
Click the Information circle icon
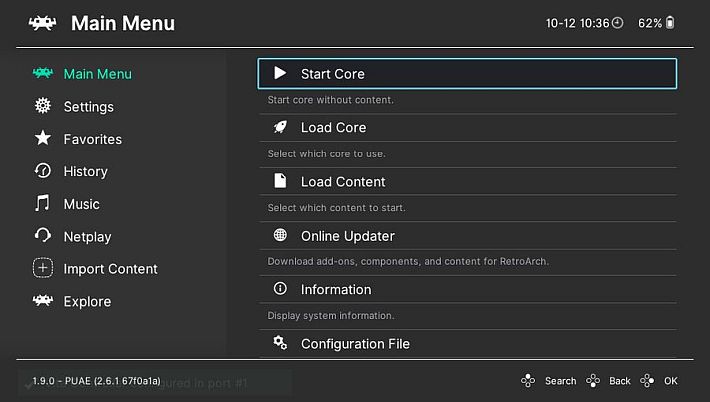point(280,288)
